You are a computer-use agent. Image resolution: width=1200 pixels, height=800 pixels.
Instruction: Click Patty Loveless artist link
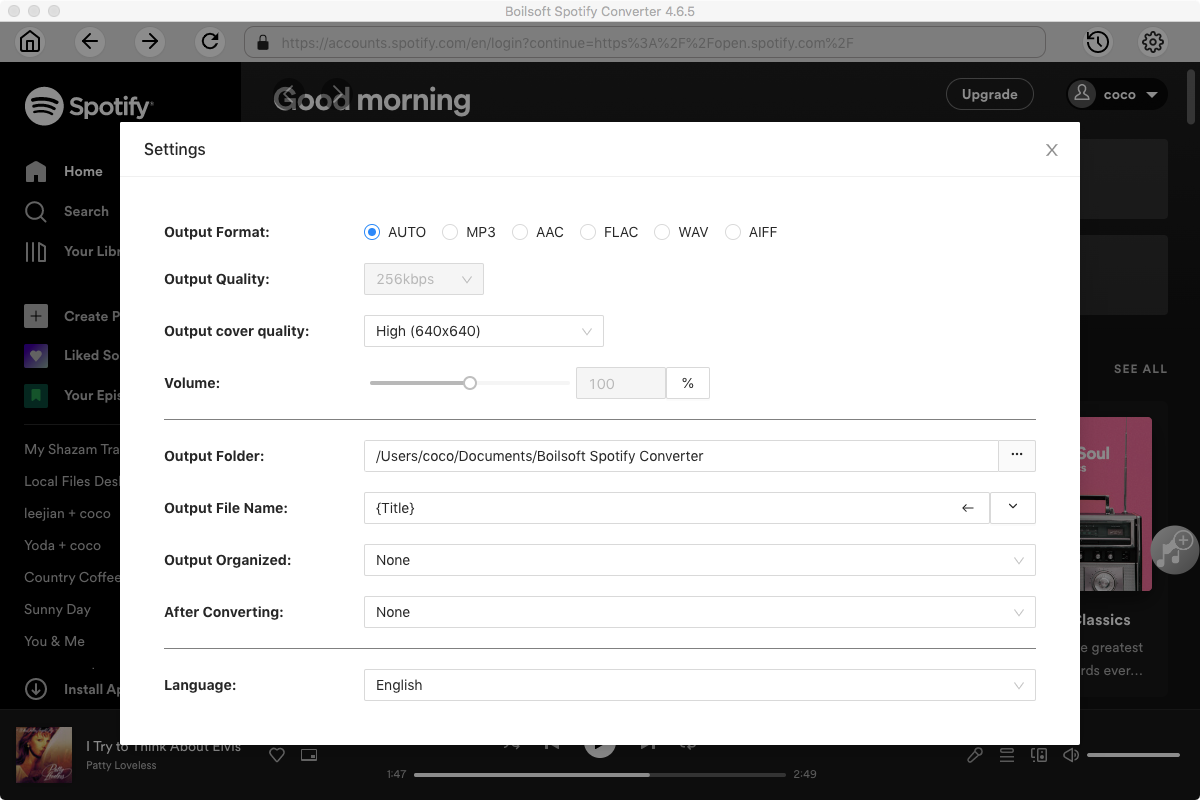121,765
